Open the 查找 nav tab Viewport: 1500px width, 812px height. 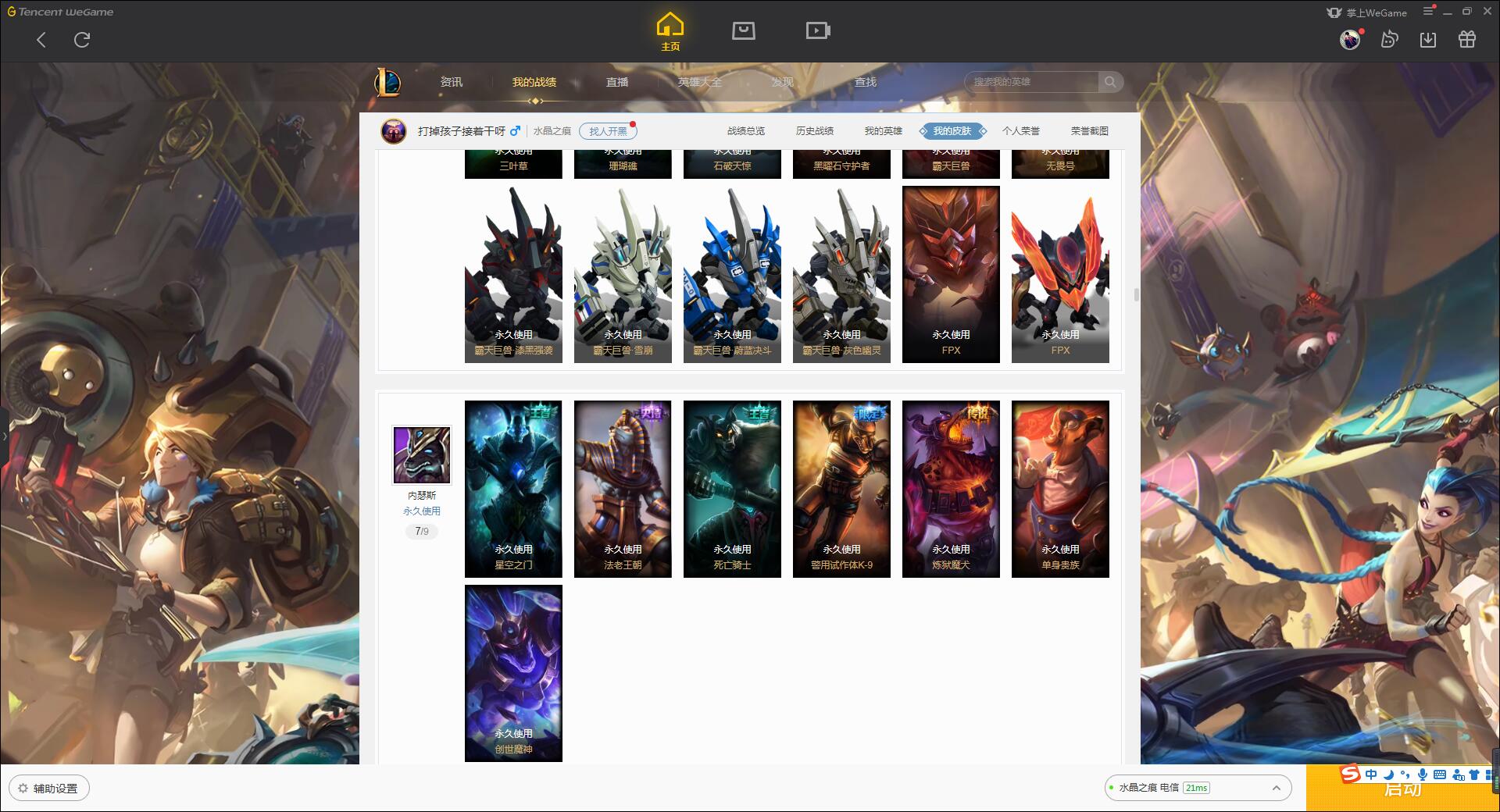[866, 82]
